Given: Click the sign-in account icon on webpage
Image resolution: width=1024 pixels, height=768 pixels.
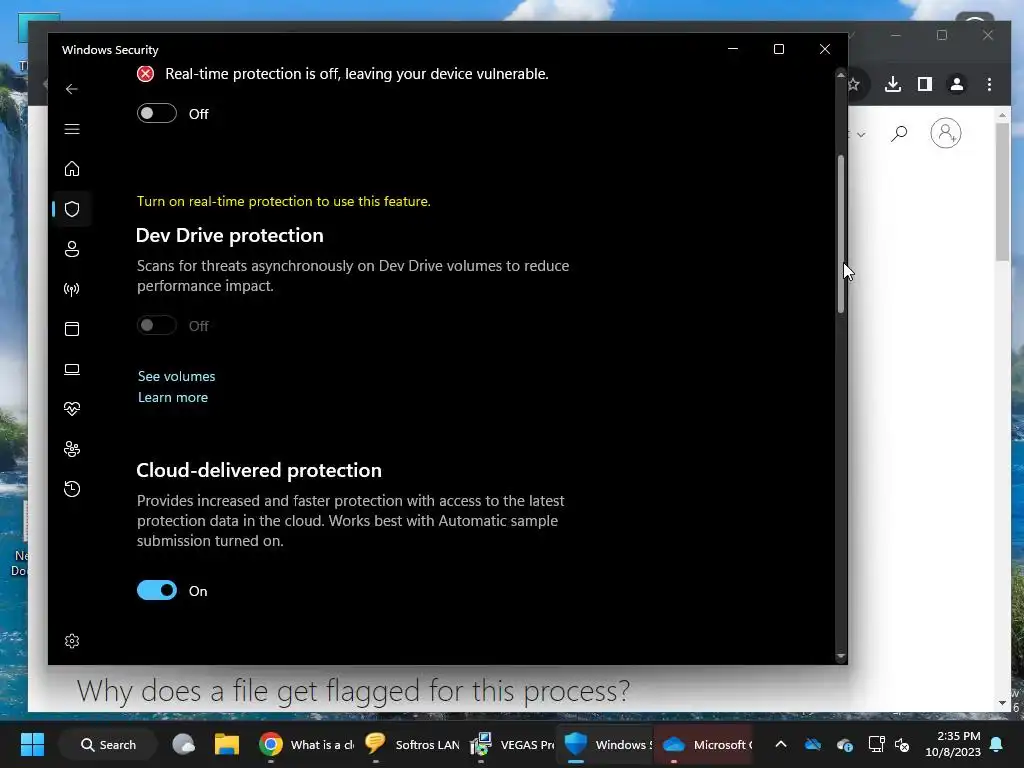Looking at the screenshot, I should pyautogui.click(x=946, y=133).
